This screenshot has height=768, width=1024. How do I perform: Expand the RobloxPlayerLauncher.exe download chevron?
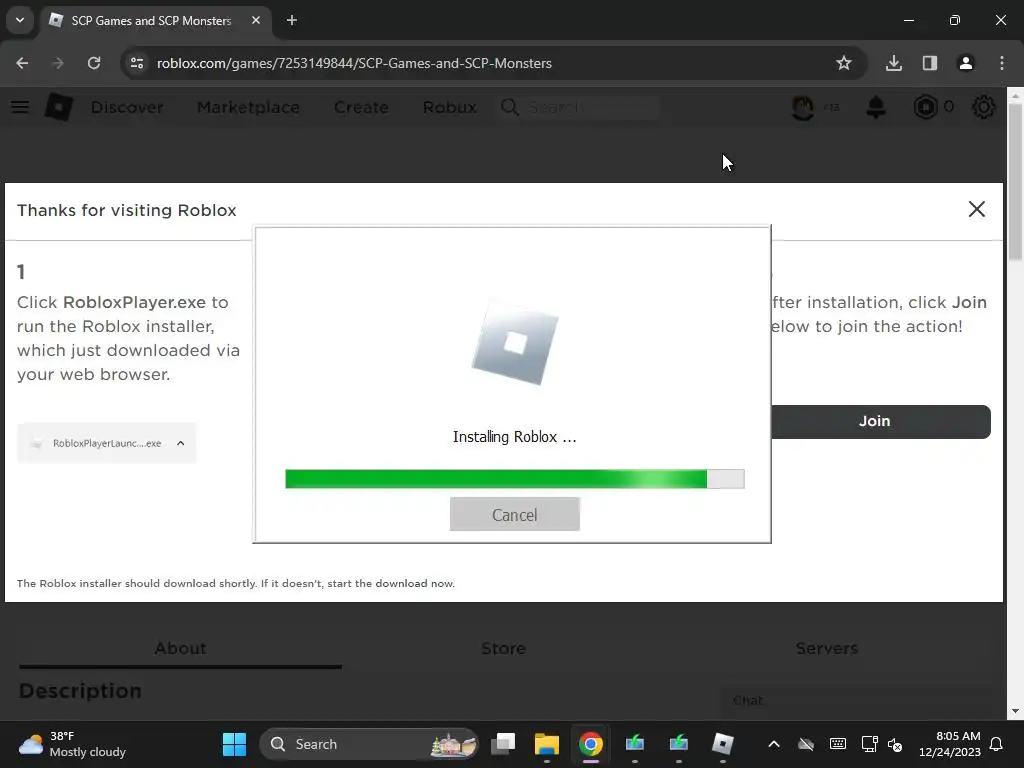[x=181, y=443]
